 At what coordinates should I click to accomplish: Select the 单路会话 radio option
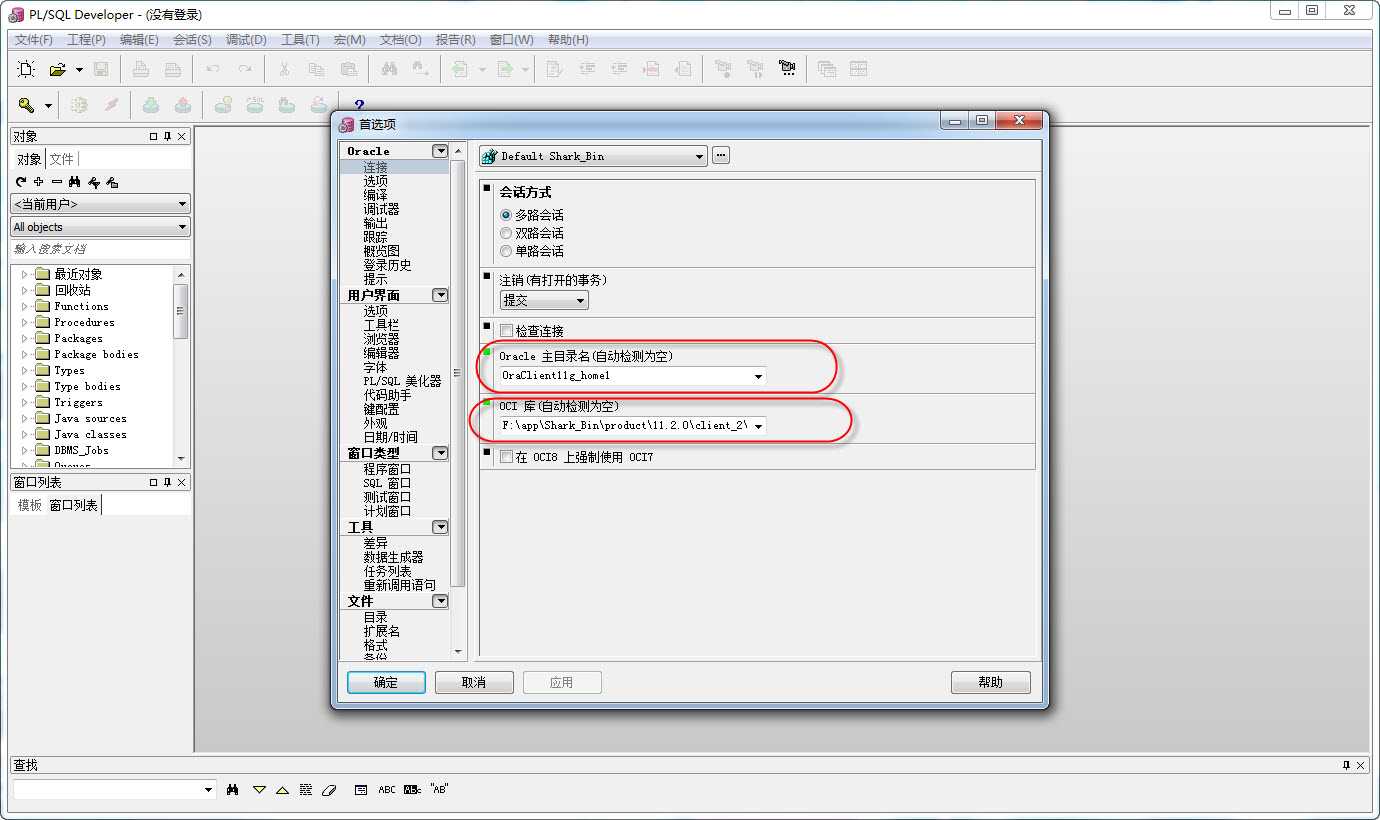click(x=506, y=251)
